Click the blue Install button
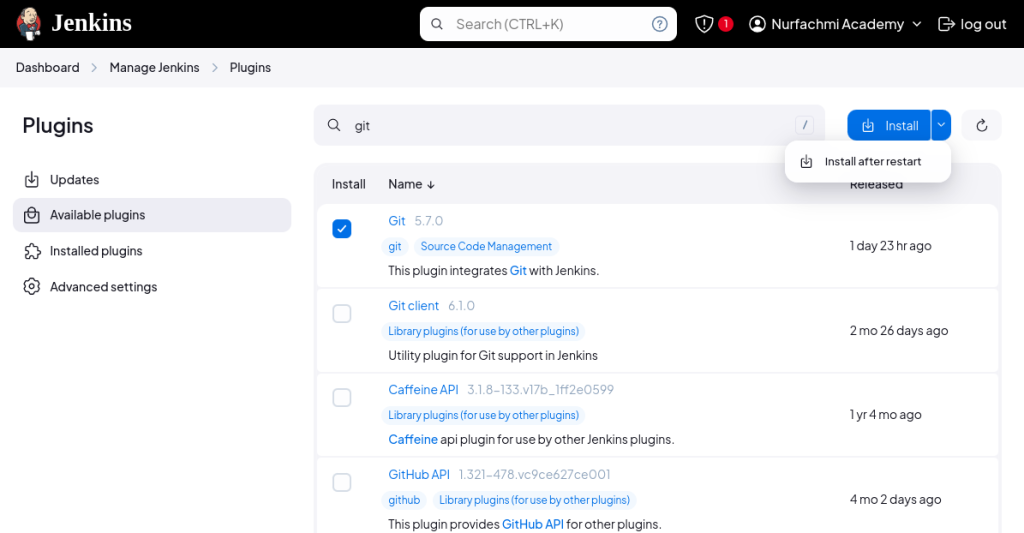The height and width of the screenshot is (533, 1024). tap(889, 125)
